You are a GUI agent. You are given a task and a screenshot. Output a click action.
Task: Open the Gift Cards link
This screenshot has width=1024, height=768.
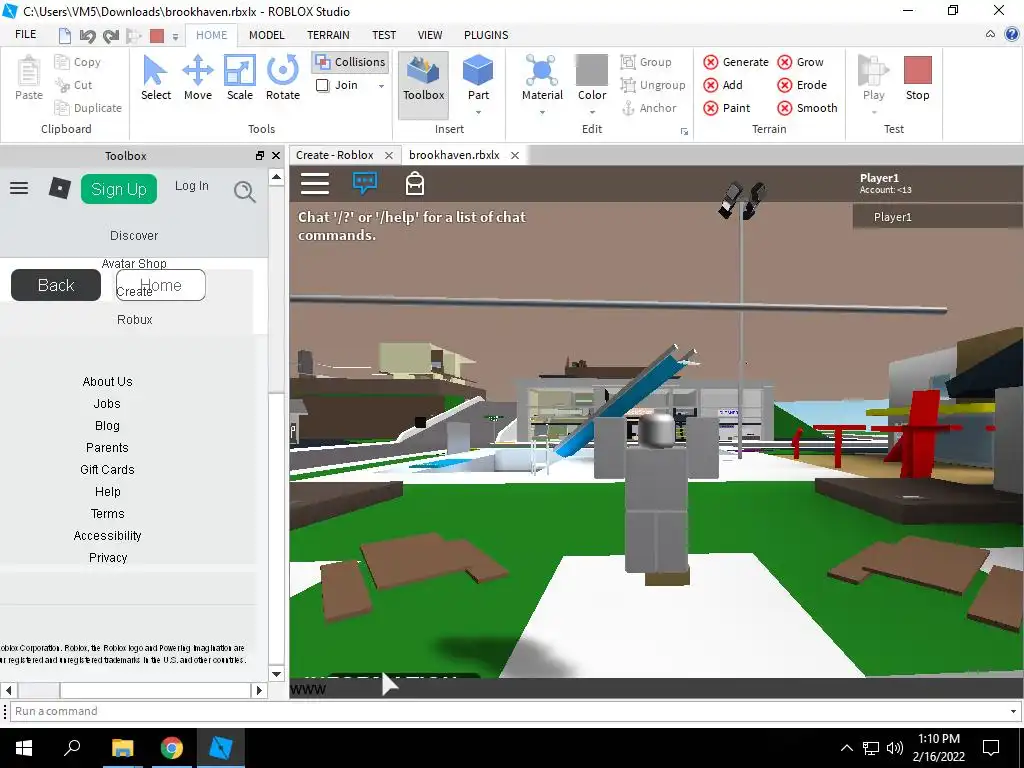107,470
